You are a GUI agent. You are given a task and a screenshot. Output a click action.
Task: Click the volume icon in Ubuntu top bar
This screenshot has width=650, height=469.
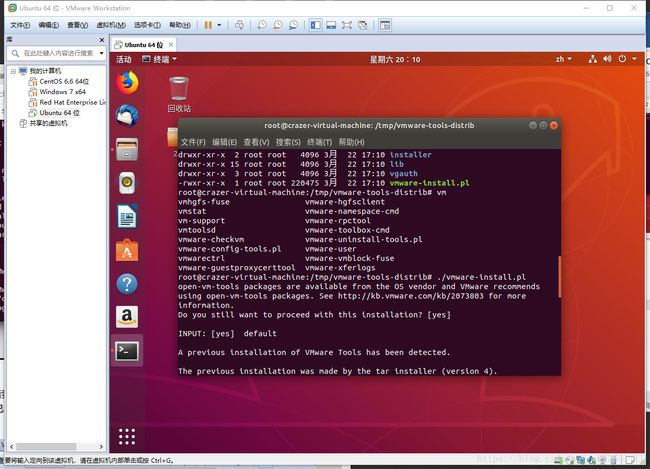(607, 59)
